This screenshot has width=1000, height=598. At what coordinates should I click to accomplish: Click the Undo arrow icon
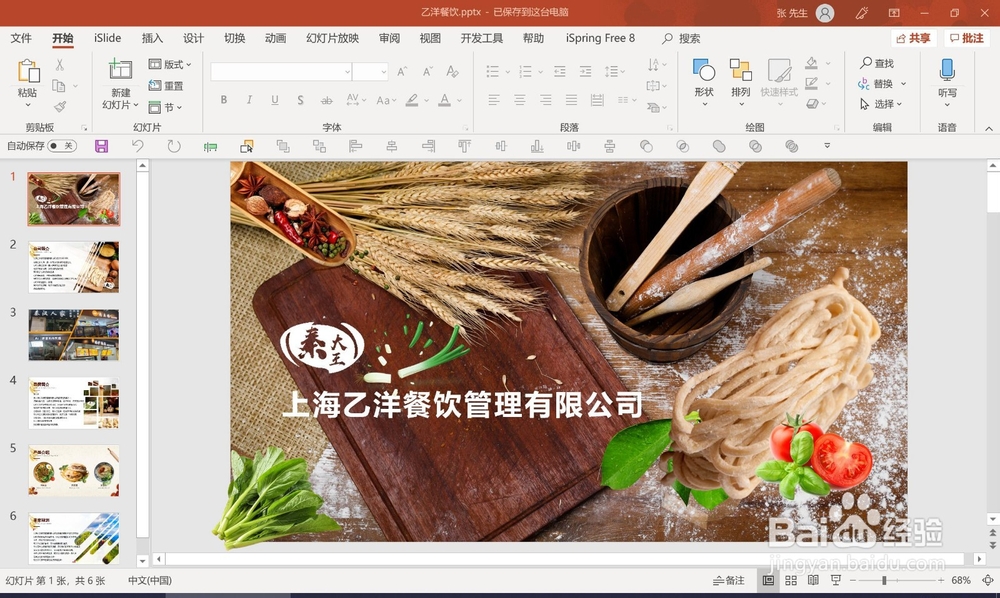[x=138, y=146]
